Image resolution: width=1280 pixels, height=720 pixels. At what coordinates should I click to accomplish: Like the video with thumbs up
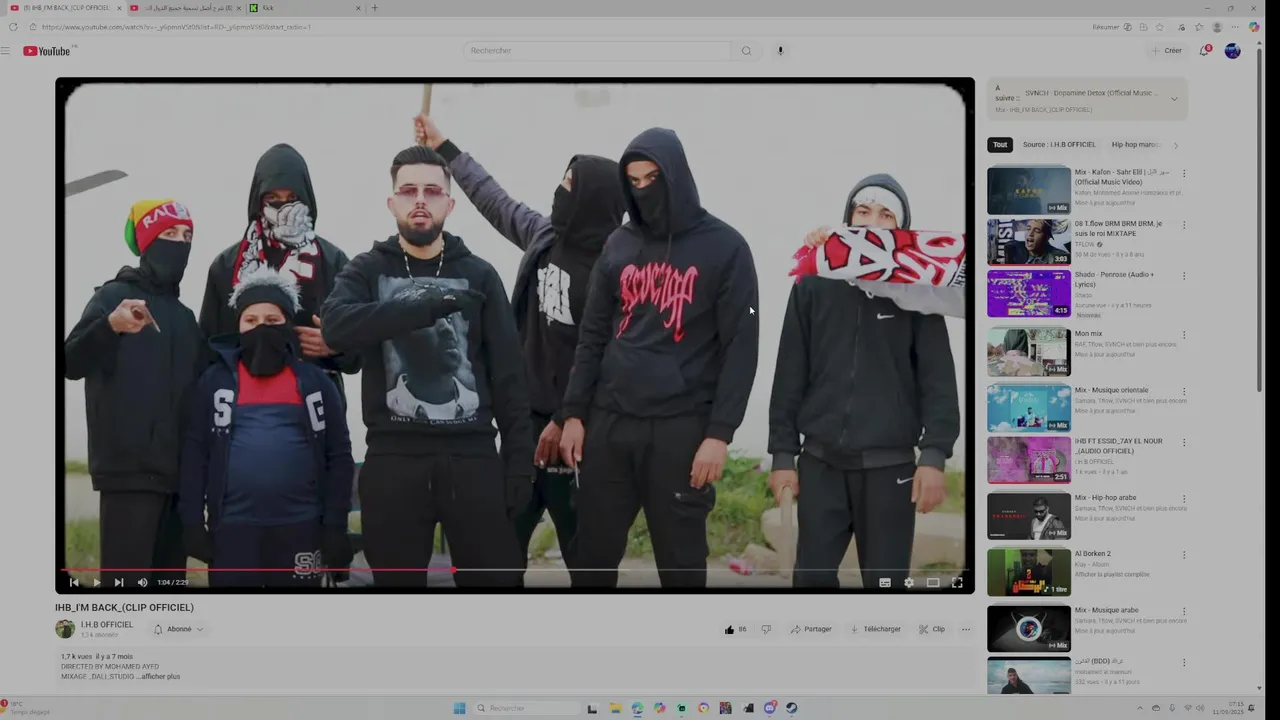735,629
